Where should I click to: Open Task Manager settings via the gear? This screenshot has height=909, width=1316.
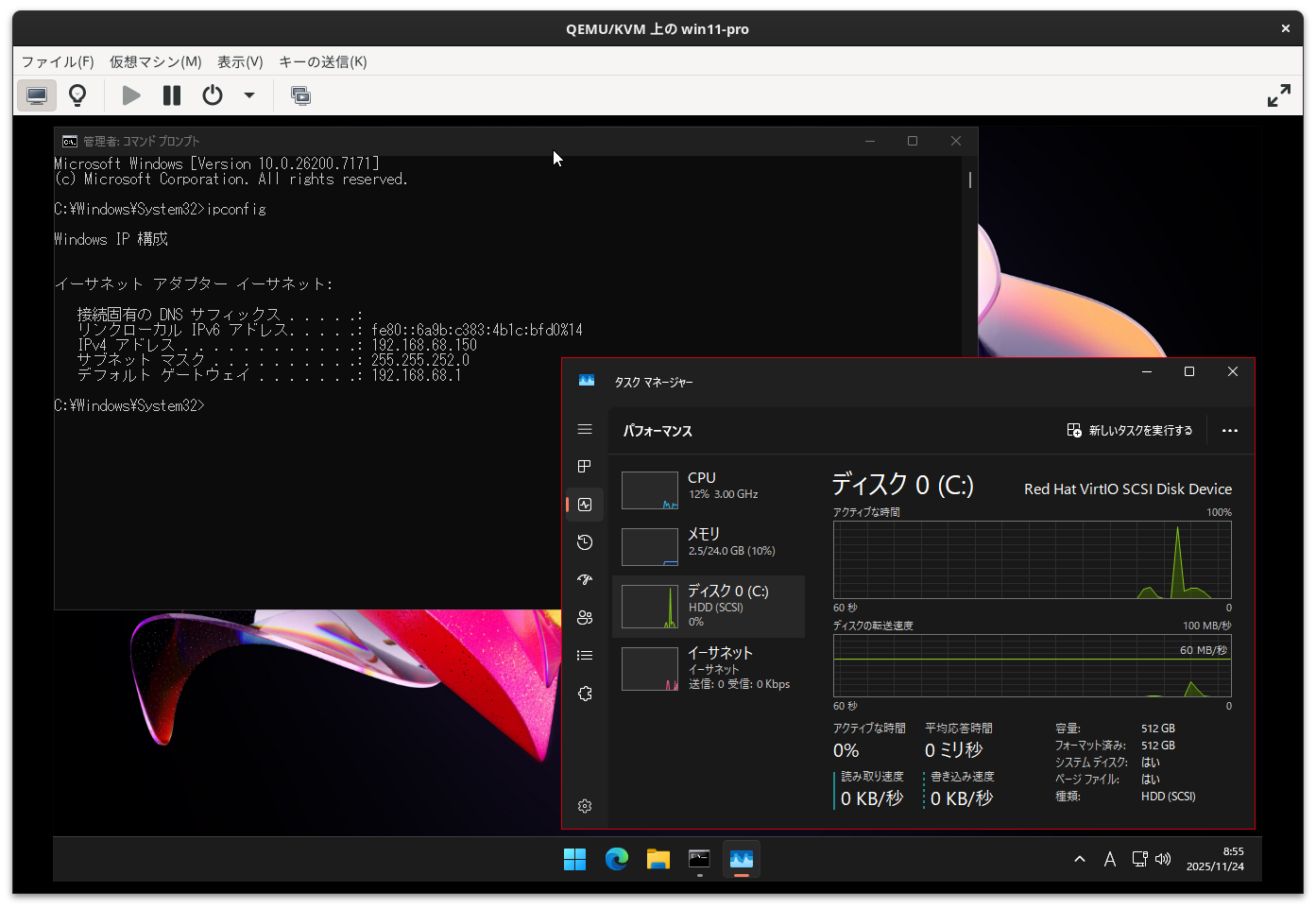[585, 805]
